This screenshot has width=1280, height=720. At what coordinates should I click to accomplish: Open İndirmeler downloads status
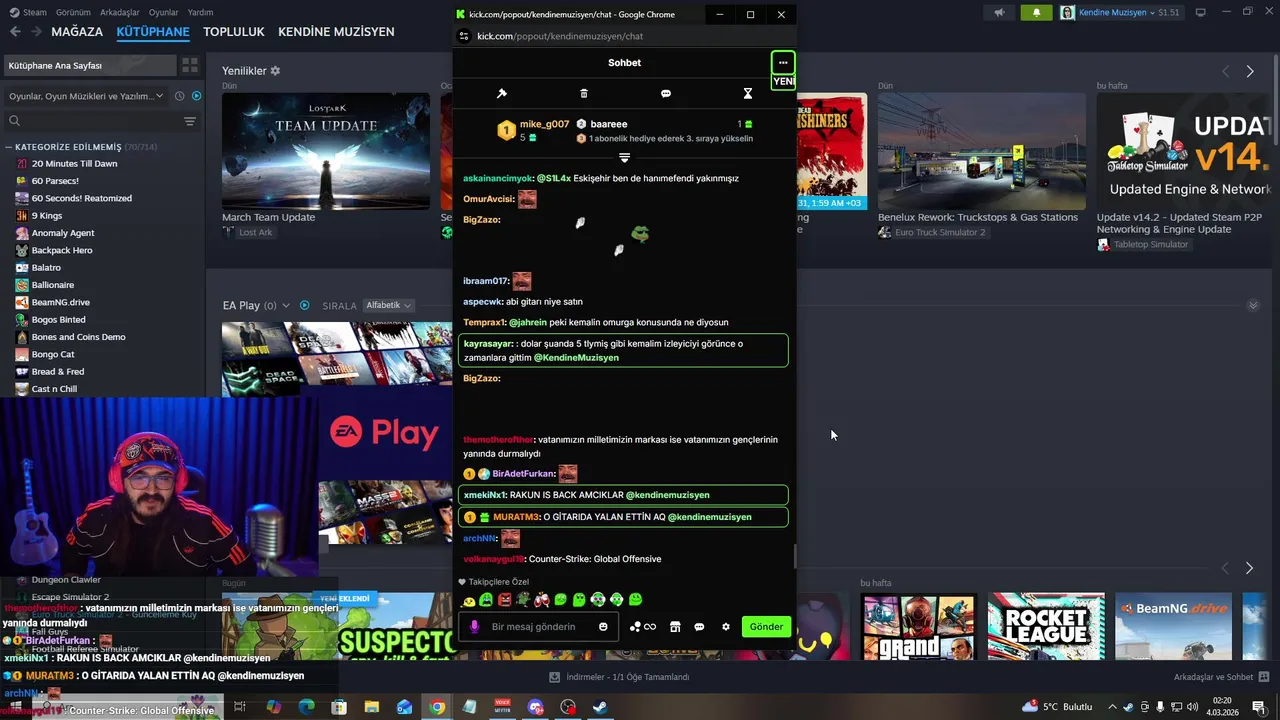[x=620, y=677]
